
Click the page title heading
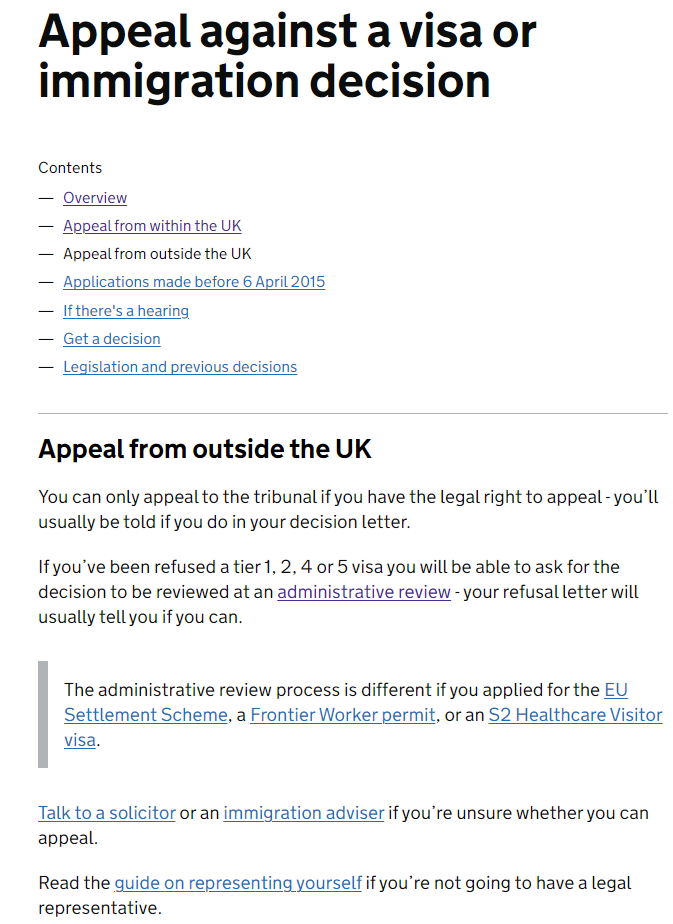click(287, 56)
